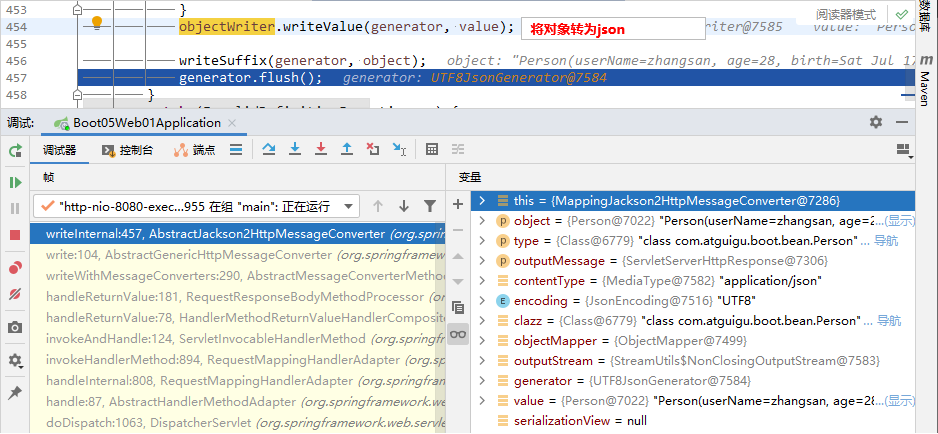Move watch down arrow in variables
Viewport: 938px width, 434px height.
tap(458, 282)
